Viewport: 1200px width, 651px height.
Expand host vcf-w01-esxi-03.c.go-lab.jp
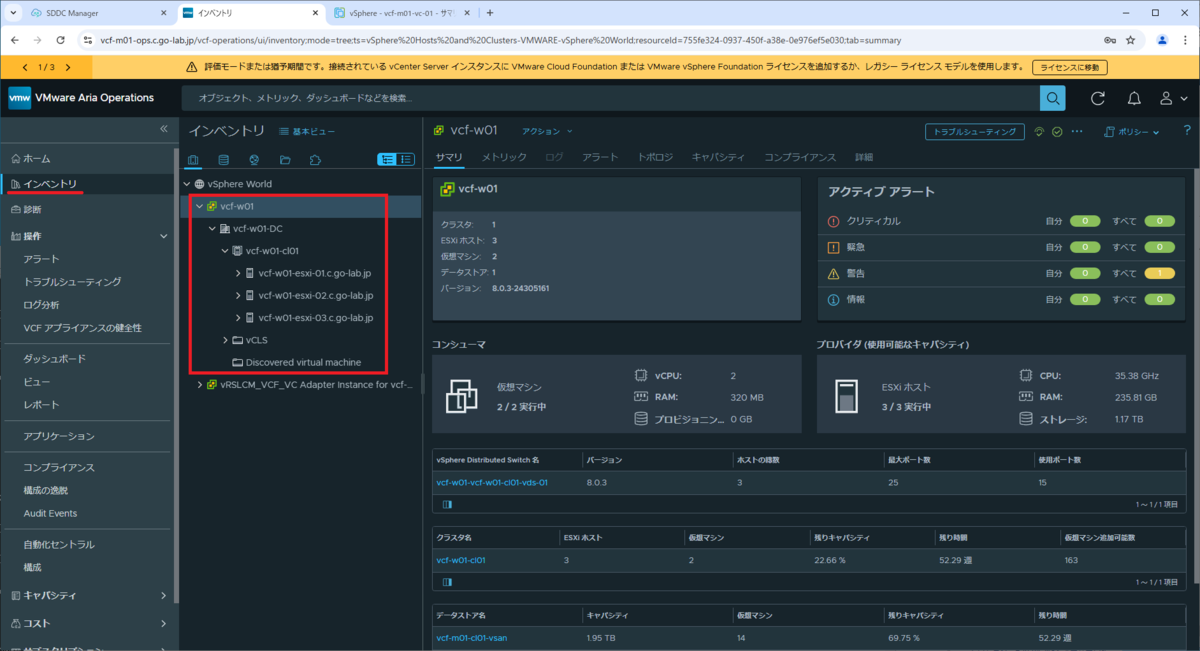coord(238,318)
